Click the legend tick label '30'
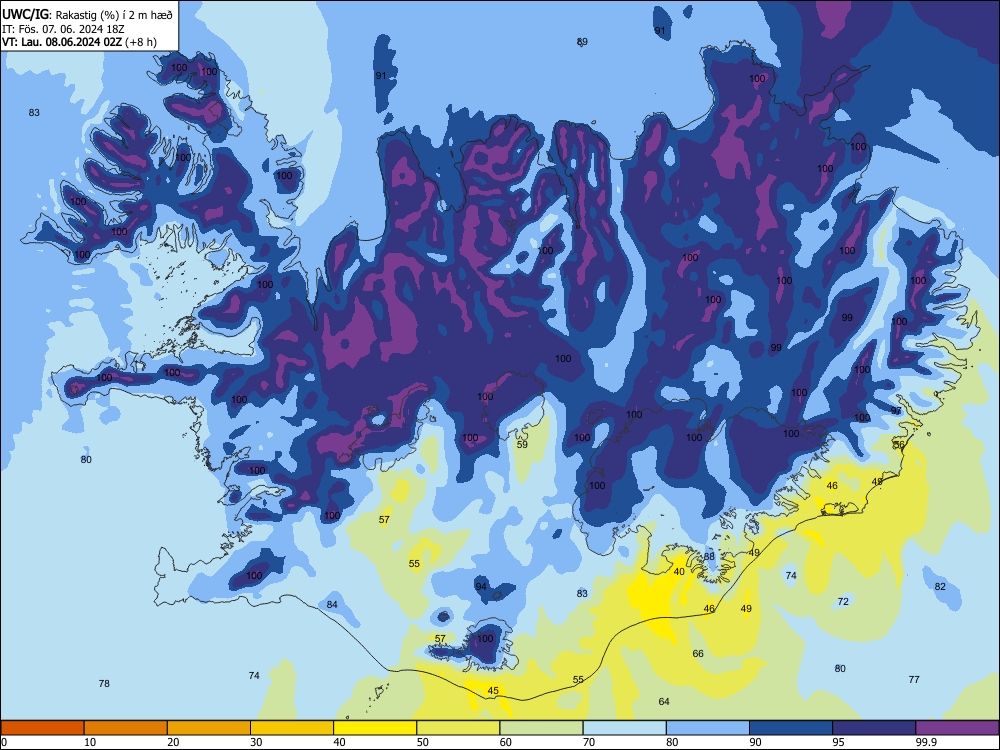 click(256, 742)
